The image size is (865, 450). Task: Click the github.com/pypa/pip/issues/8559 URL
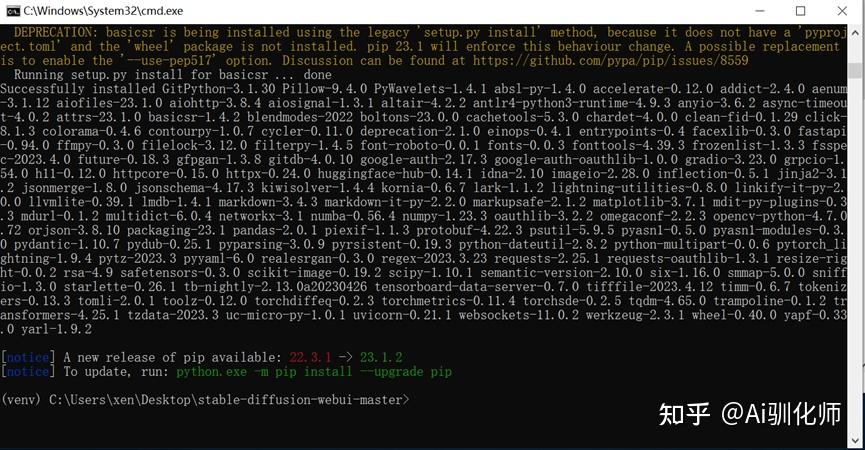coord(611,61)
